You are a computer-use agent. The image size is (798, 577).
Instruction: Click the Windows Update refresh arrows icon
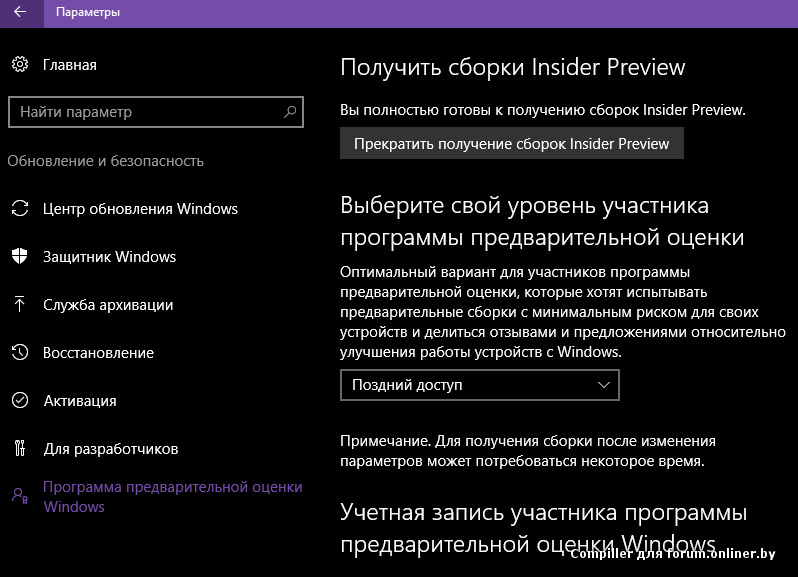pos(20,208)
